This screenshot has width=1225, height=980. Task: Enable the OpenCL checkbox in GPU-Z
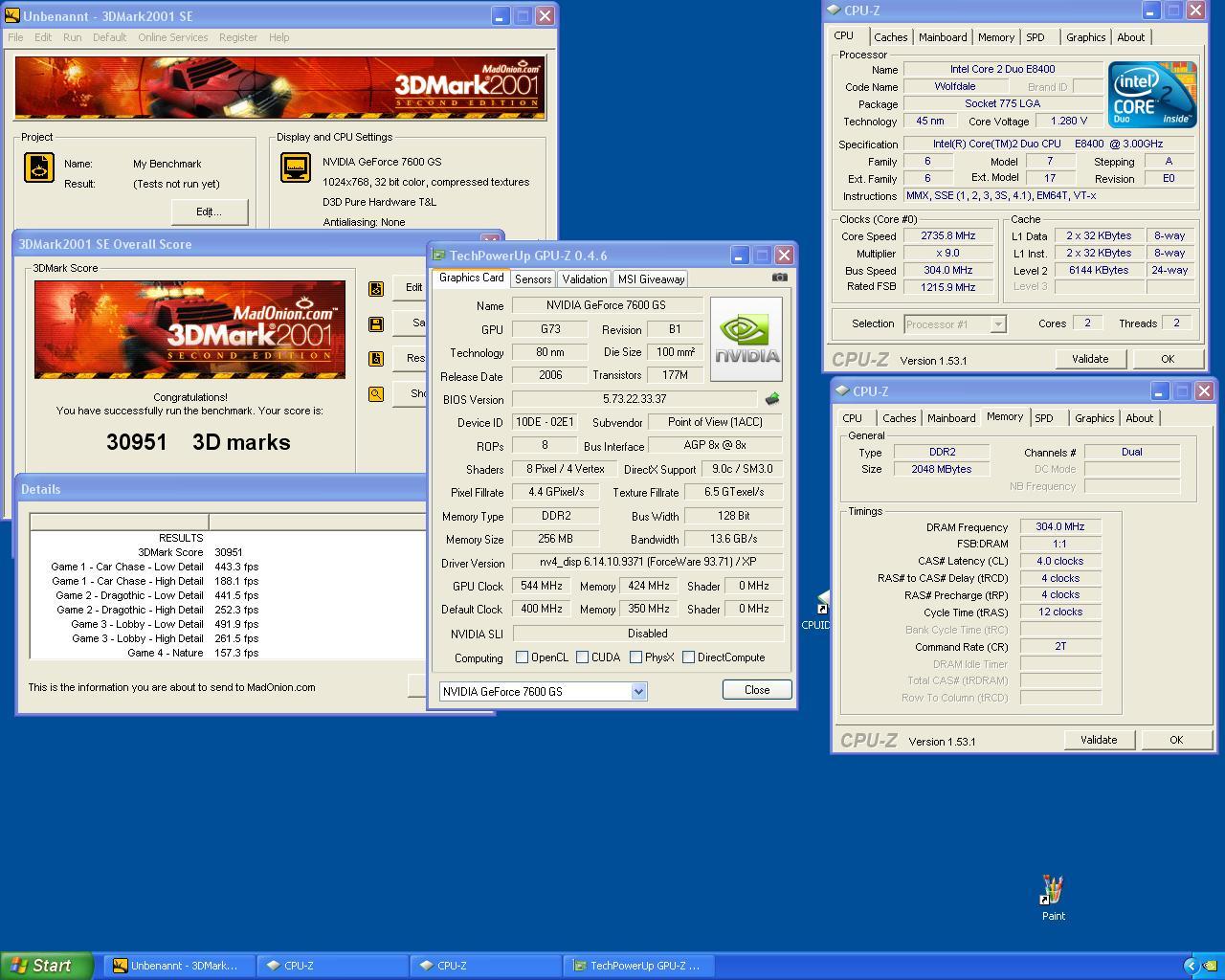point(522,657)
